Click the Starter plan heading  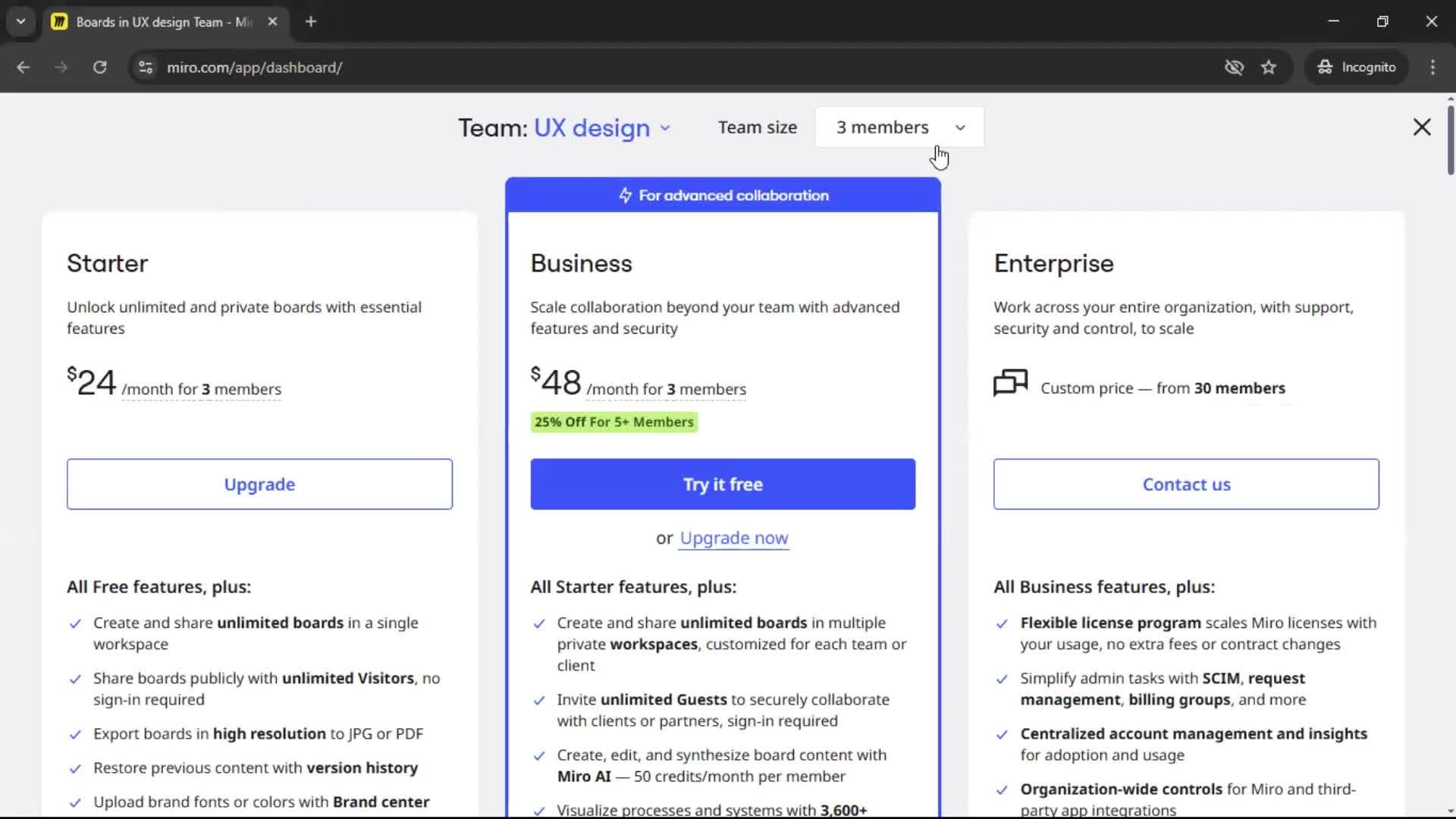108,264
